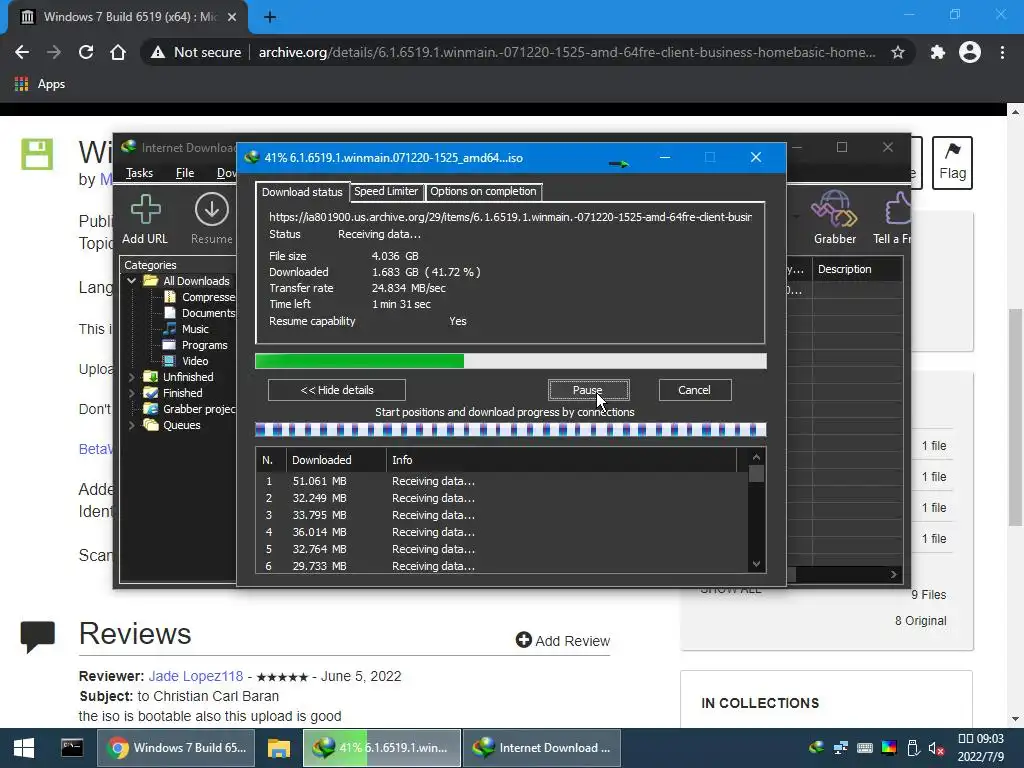The width and height of the screenshot is (1024, 768).
Task: Click the page scrollbar down arrow
Action: coord(1015,718)
